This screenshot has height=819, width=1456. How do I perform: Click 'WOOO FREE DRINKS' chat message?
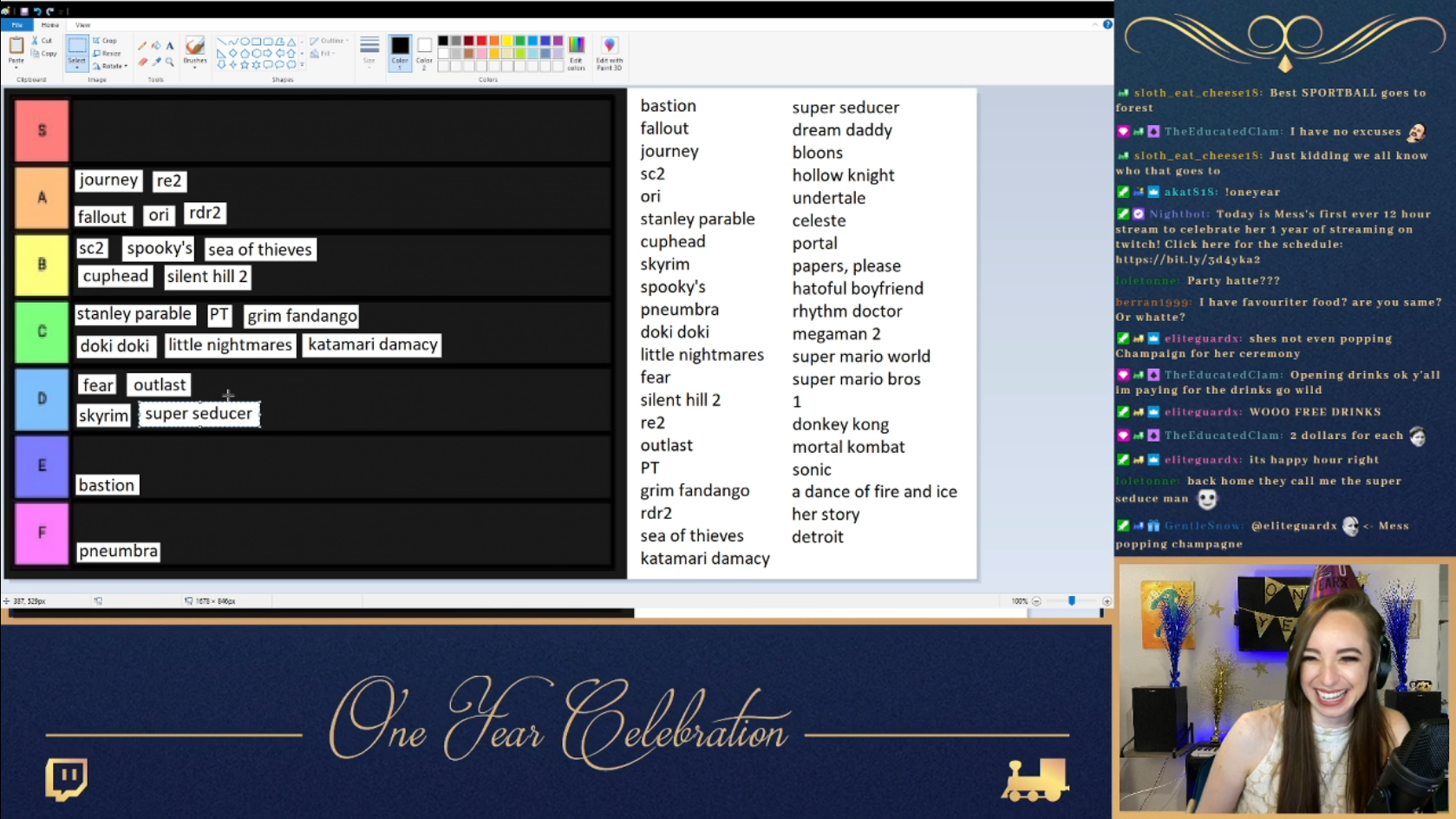click(x=1315, y=412)
